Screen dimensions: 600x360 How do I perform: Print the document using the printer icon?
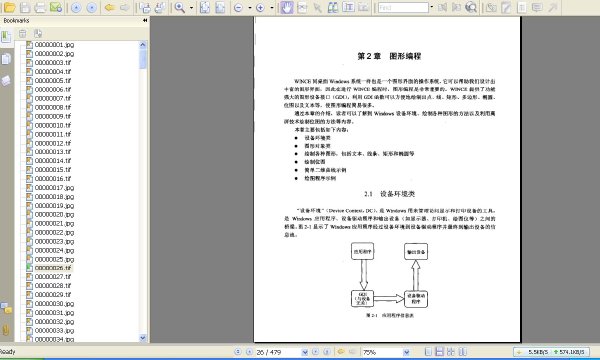point(40,7)
